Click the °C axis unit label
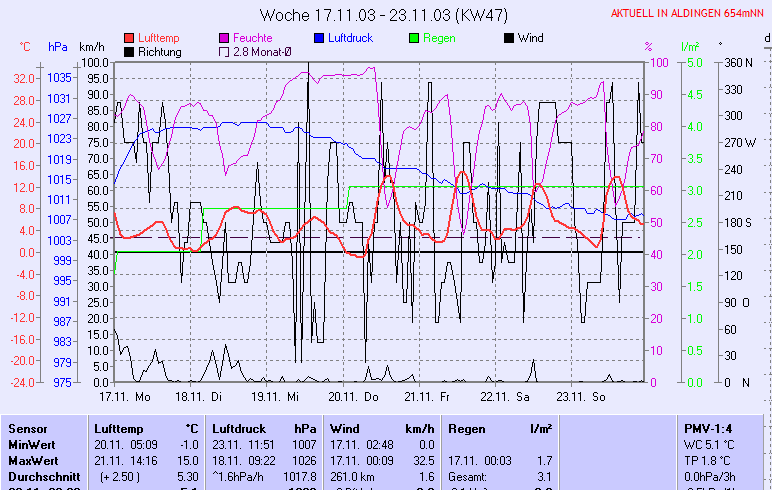 [25, 46]
